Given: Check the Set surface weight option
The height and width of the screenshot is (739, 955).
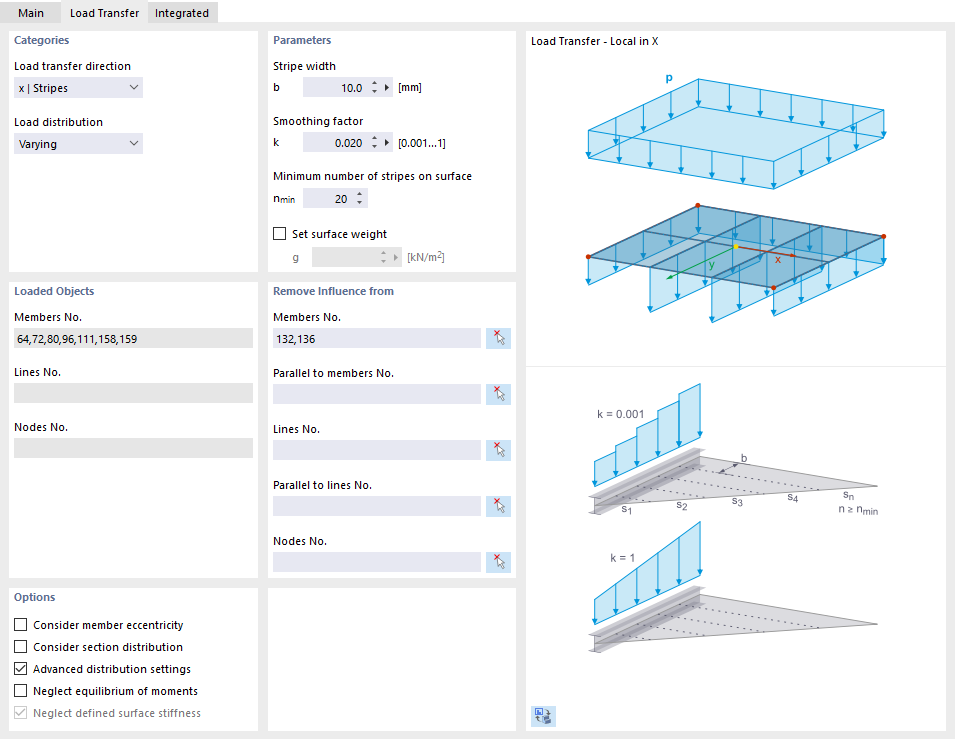Looking at the screenshot, I should [280, 233].
